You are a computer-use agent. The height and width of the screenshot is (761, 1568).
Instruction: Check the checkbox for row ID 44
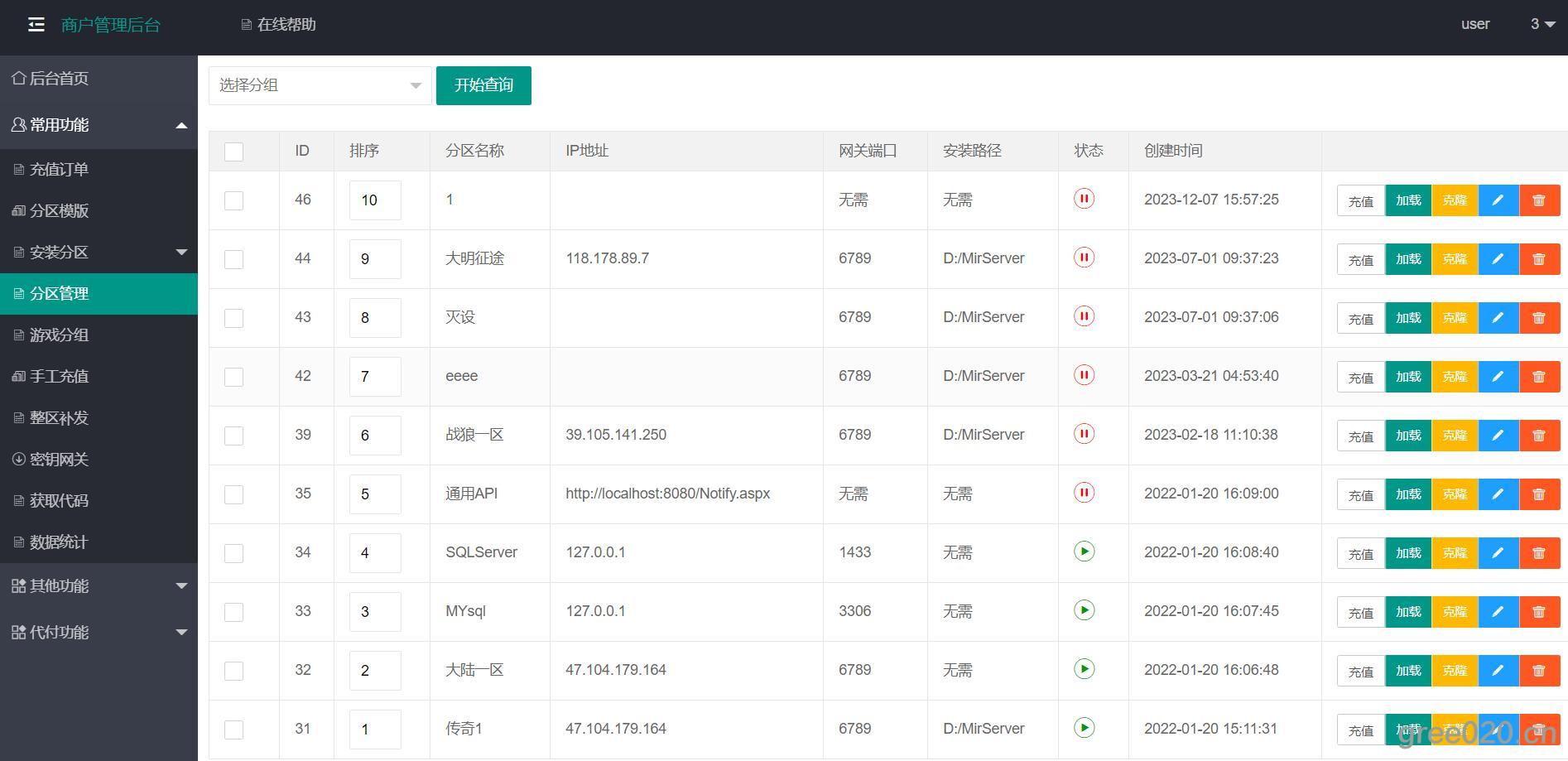[x=234, y=259]
